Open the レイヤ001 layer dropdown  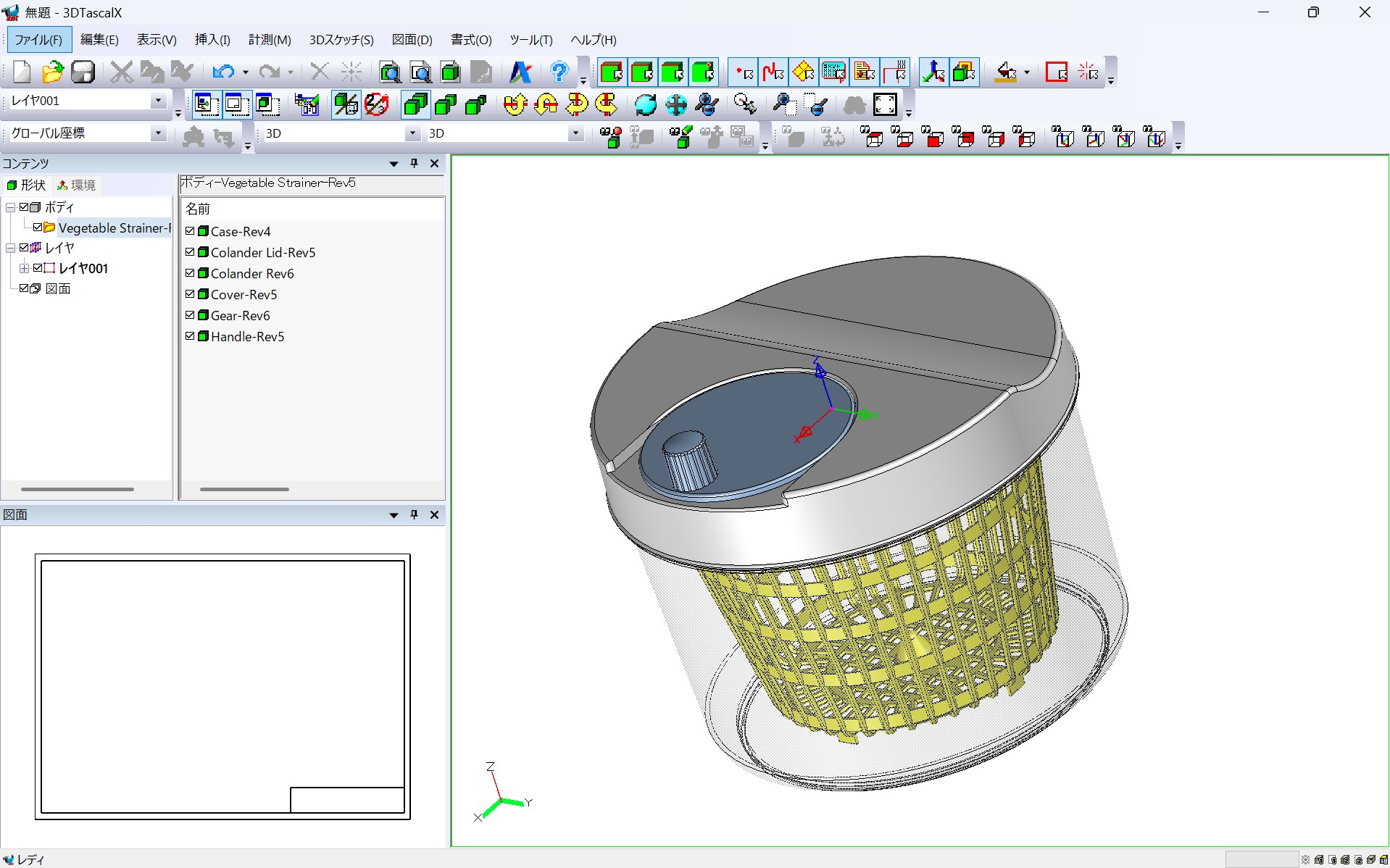tap(158, 101)
